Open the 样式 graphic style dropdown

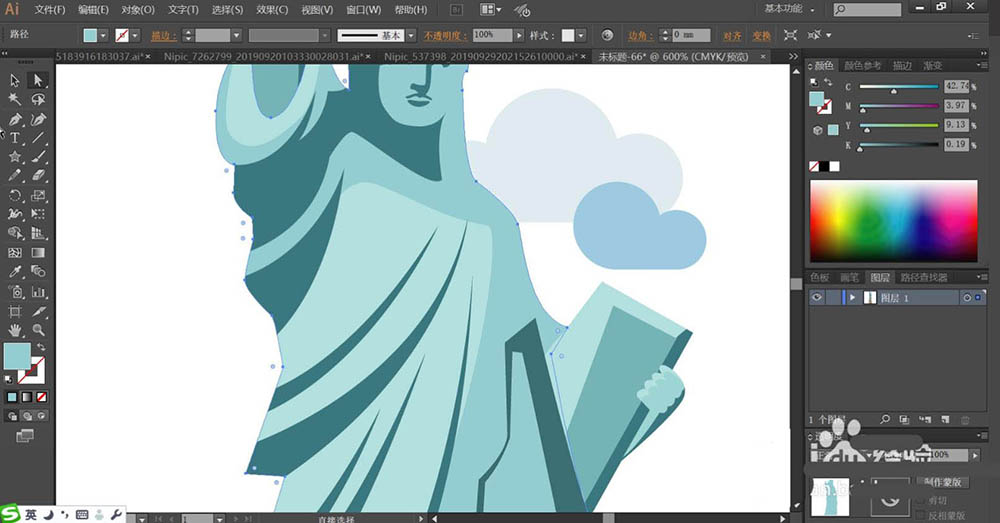[x=581, y=36]
